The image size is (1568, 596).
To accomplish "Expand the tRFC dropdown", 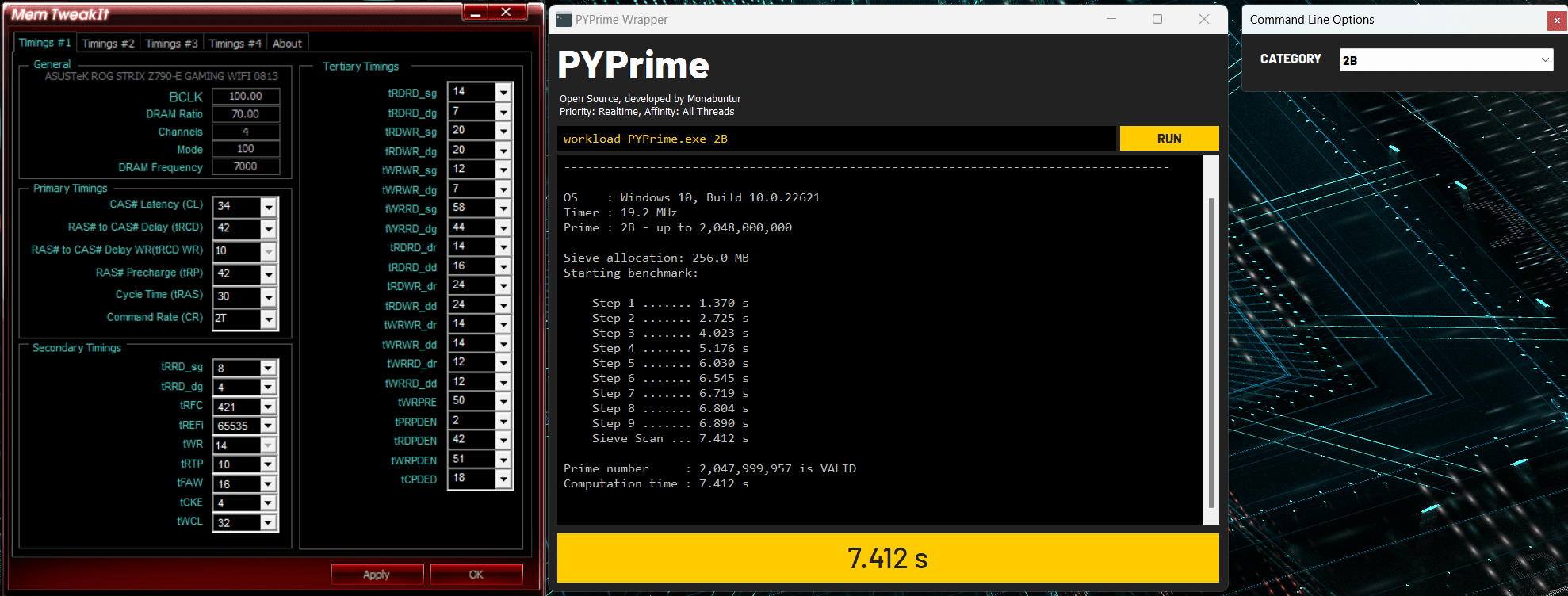I will [x=268, y=407].
